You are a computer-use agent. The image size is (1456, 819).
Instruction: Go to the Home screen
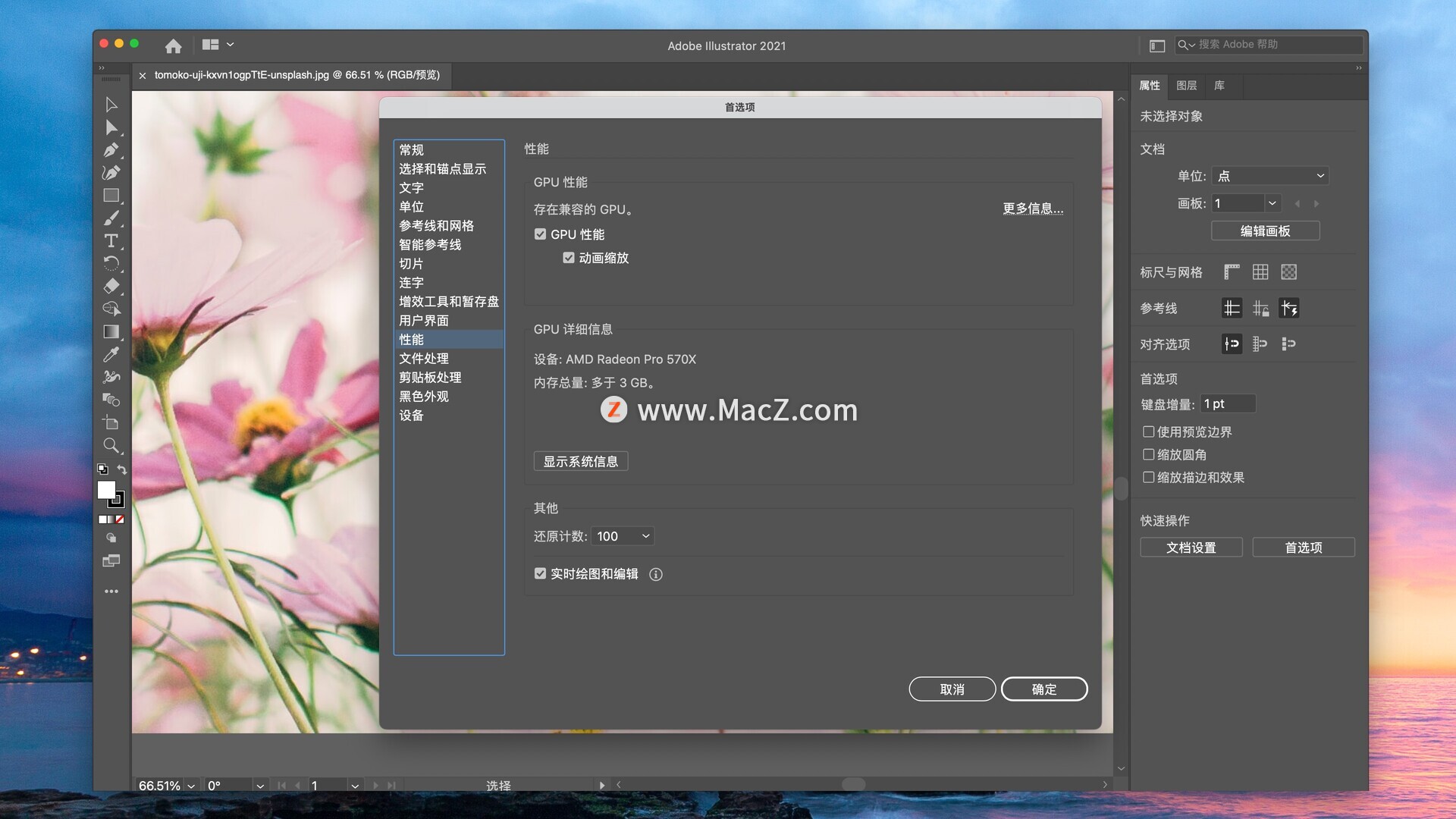pyautogui.click(x=174, y=45)
